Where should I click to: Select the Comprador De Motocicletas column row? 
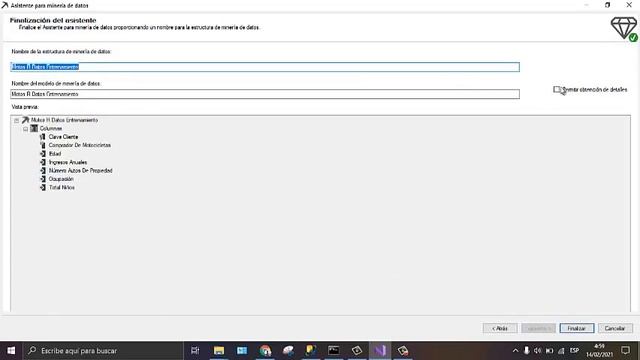click(x=80, y=145)
